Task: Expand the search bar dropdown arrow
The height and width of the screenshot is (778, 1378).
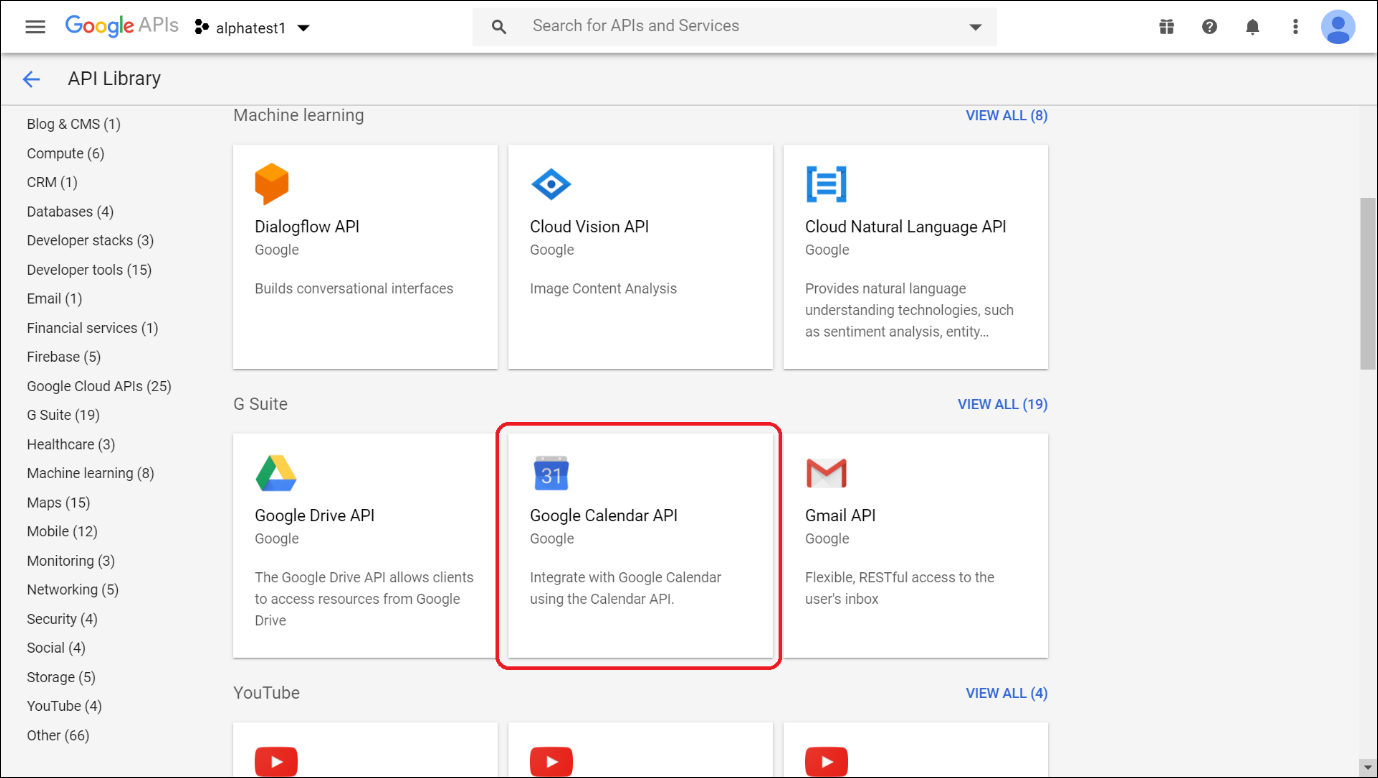Action: pos(975,27)
